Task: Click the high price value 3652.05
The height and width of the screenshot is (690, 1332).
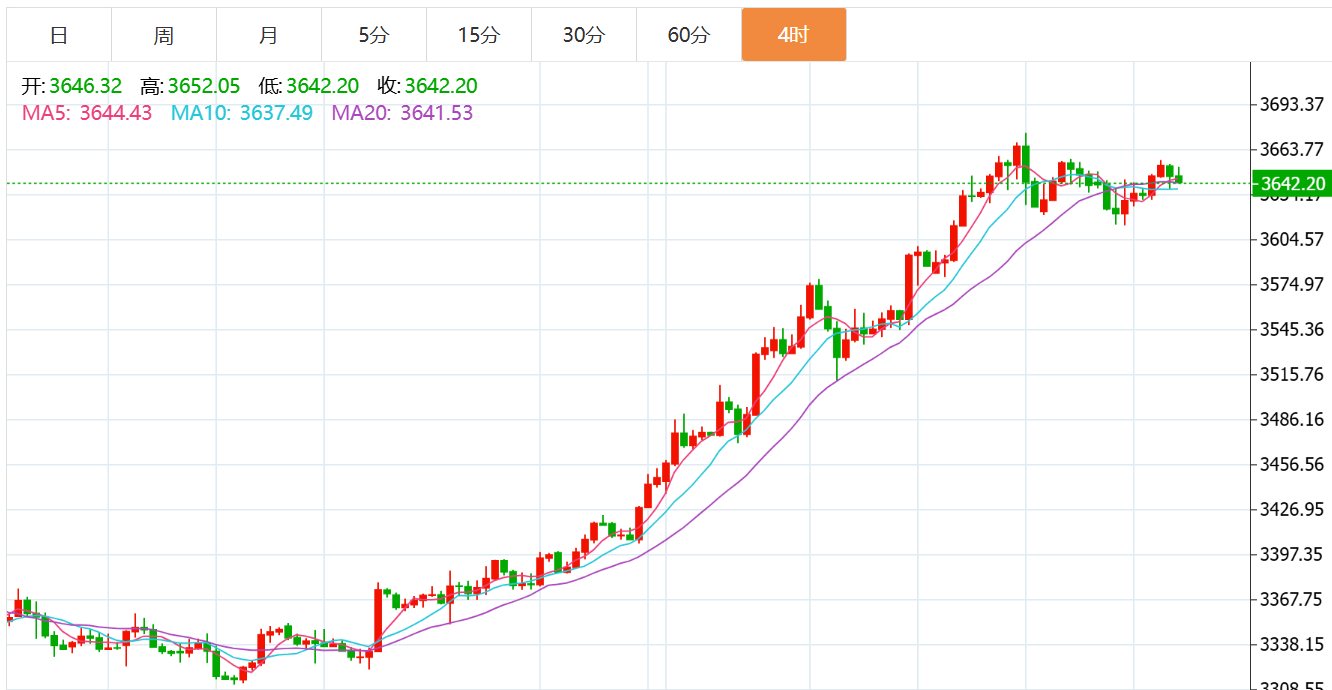Action: (x=204, y=87)
